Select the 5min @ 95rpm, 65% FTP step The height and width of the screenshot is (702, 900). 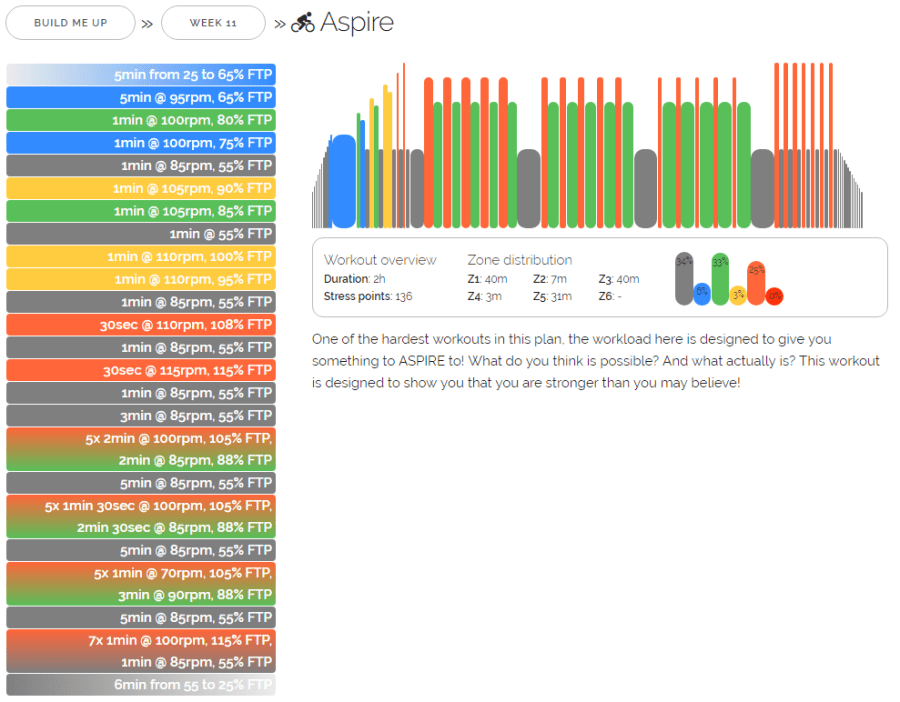coord(141,97)
